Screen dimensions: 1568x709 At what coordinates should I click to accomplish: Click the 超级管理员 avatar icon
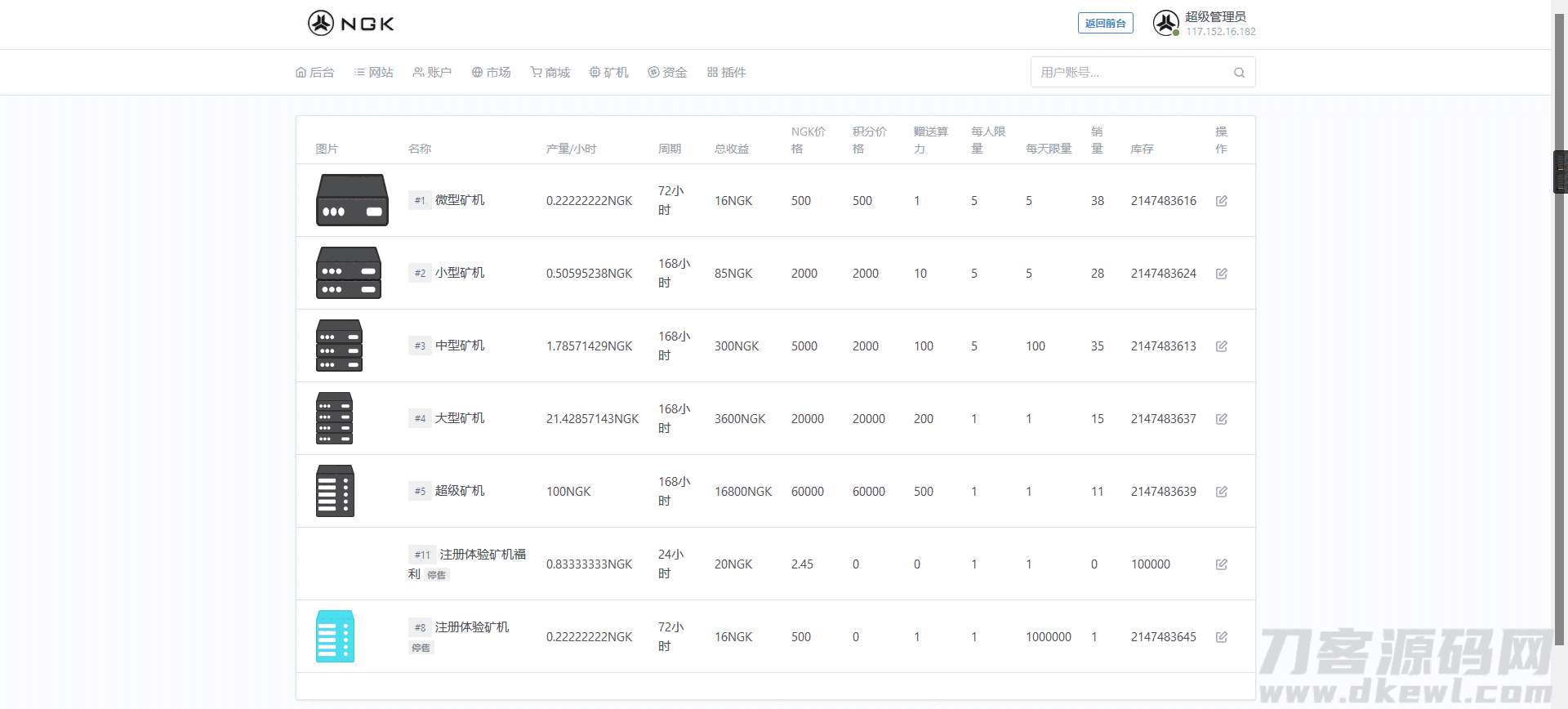pos(1165,23)
